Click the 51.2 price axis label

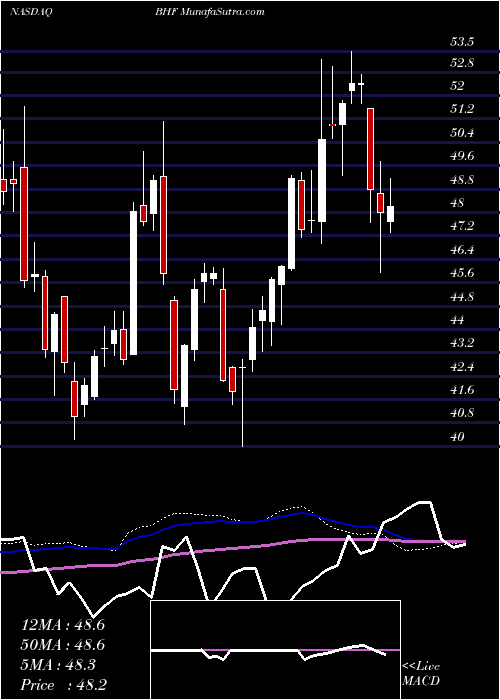click(462, 109)
